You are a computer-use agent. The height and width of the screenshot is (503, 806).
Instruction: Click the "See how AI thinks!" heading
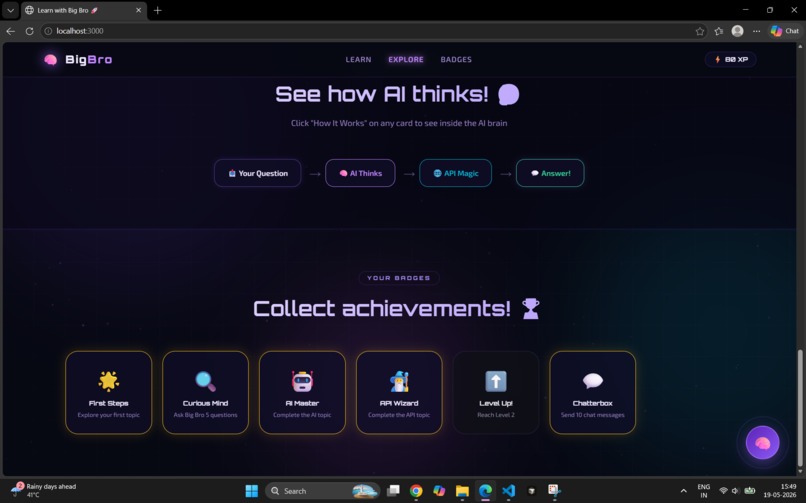pyautogui.click(x=382, y=95)
